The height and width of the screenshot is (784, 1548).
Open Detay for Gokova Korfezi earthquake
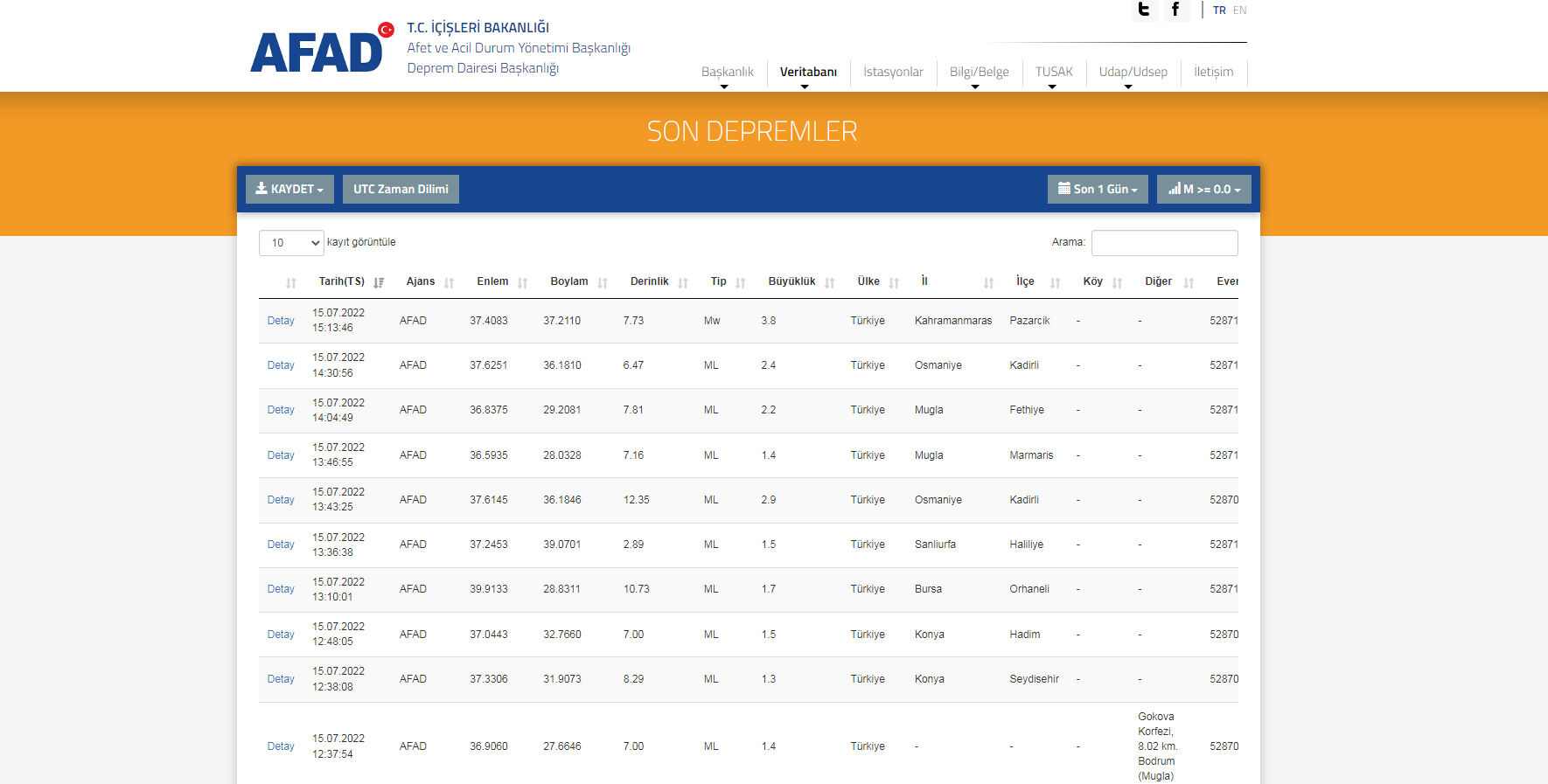[281, 746]
